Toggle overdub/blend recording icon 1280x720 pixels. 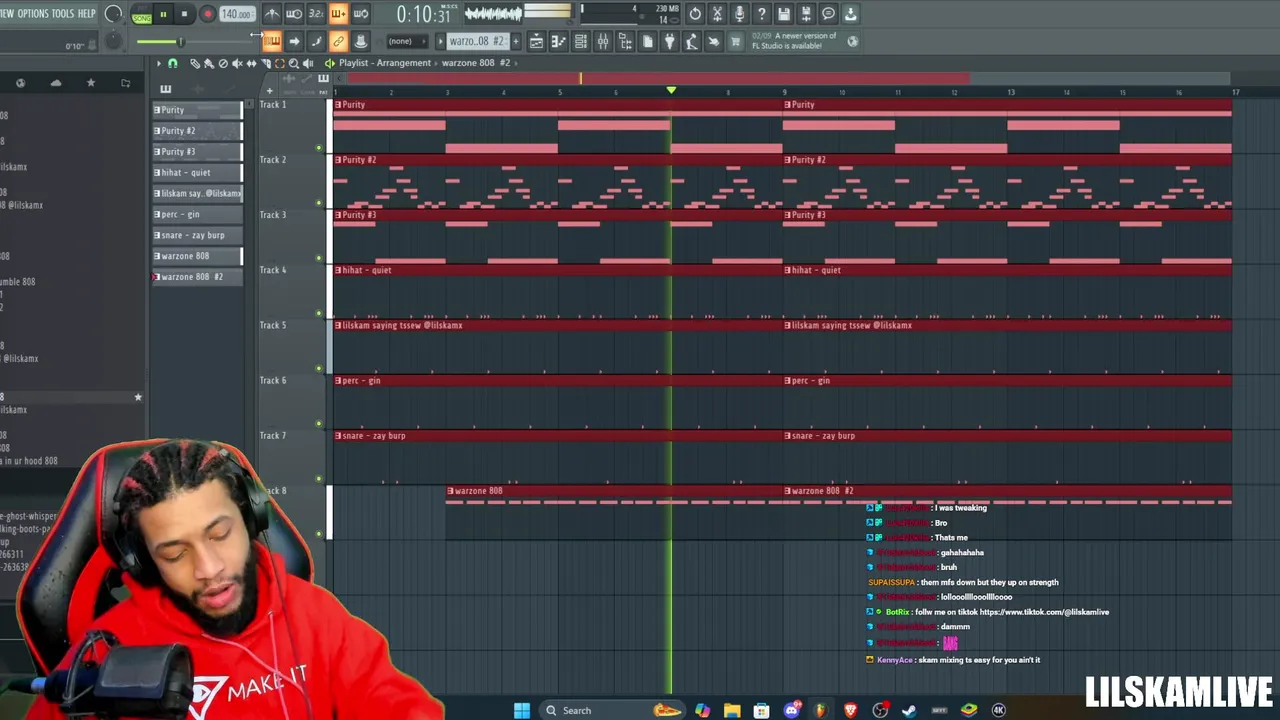(338, 14)
